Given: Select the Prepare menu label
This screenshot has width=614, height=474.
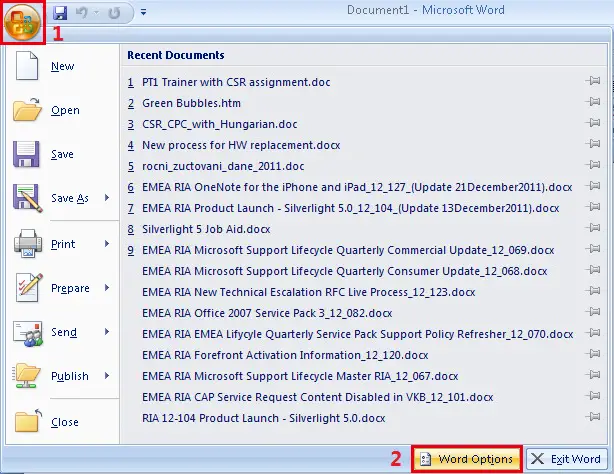Looking at the screenshot, I should pyautogui.click(x=70, y=288).
